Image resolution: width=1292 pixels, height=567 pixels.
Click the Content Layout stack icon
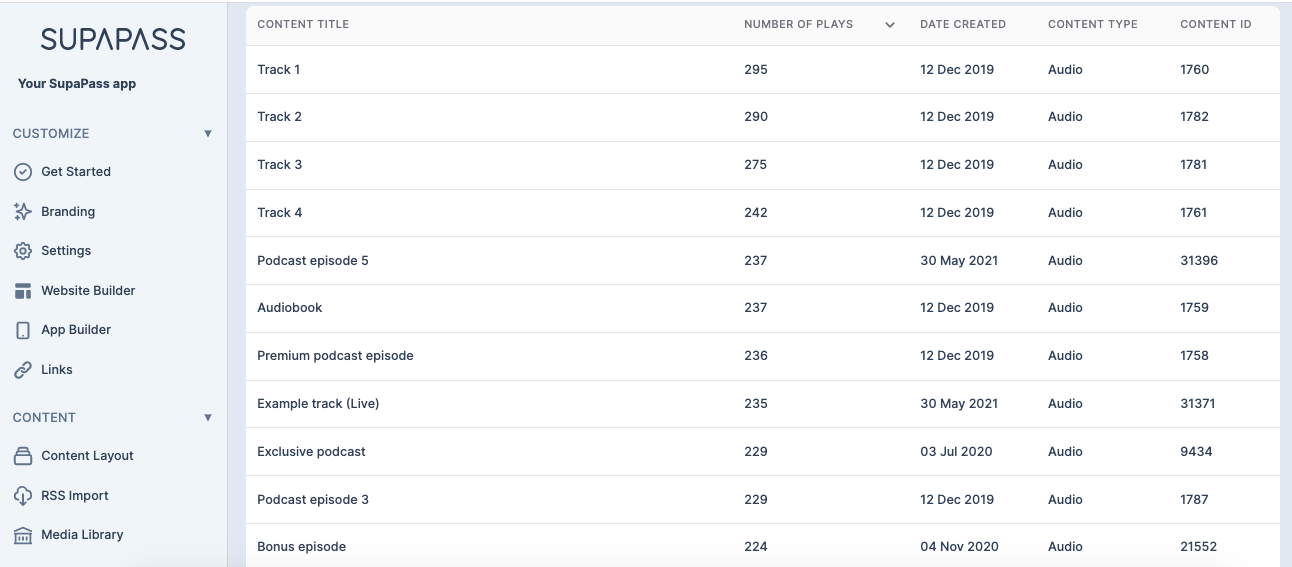pyautogui.click(x=22, y=456)
